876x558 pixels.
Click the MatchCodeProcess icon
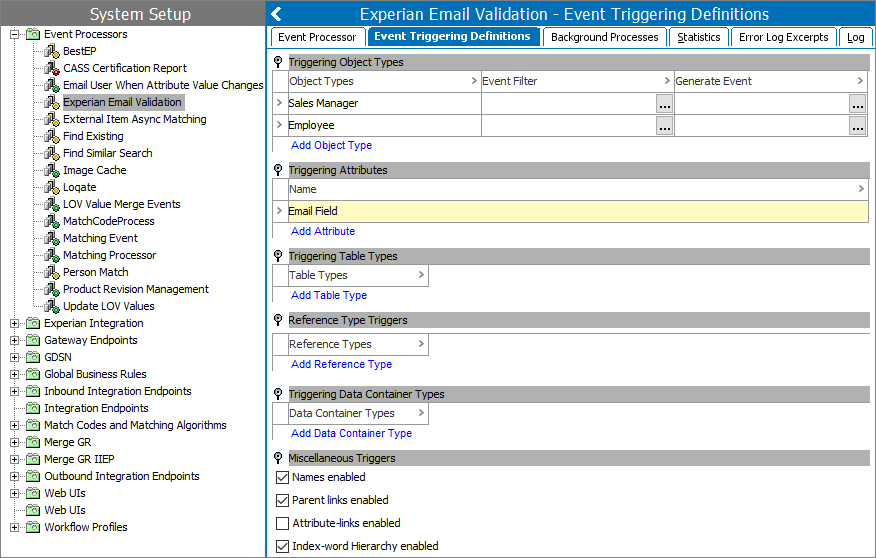52,222
